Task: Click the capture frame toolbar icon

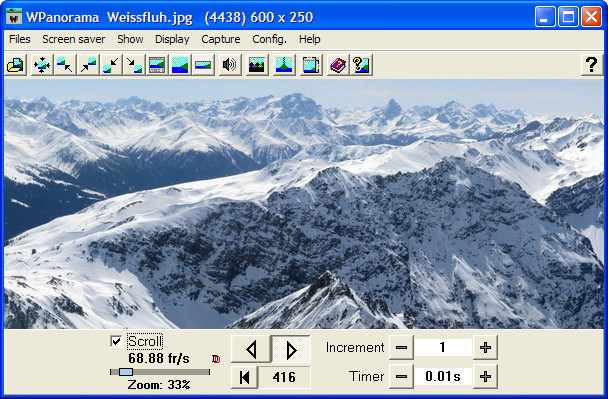Action: 311,65
